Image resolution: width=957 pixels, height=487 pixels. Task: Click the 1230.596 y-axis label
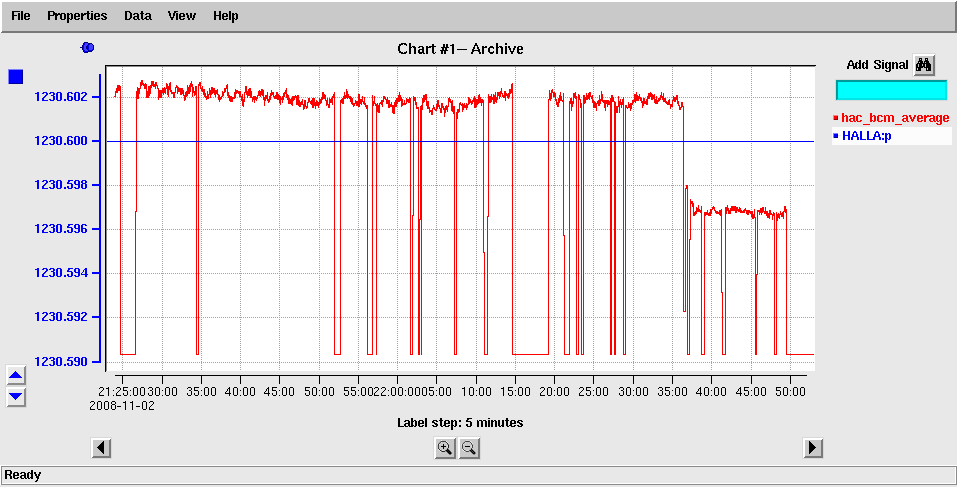(61, 229)
